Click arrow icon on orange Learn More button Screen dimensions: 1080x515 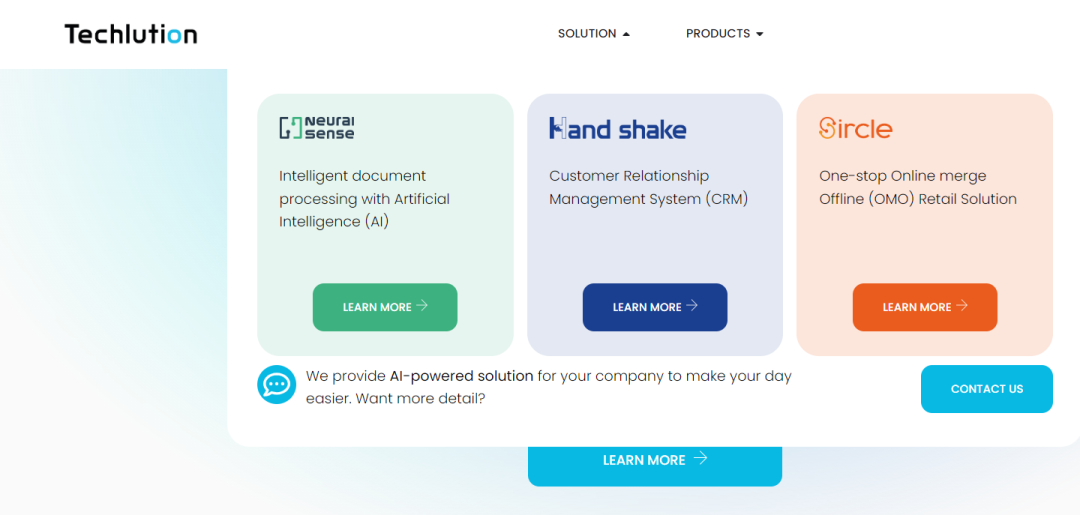click(x=962, y=306)
